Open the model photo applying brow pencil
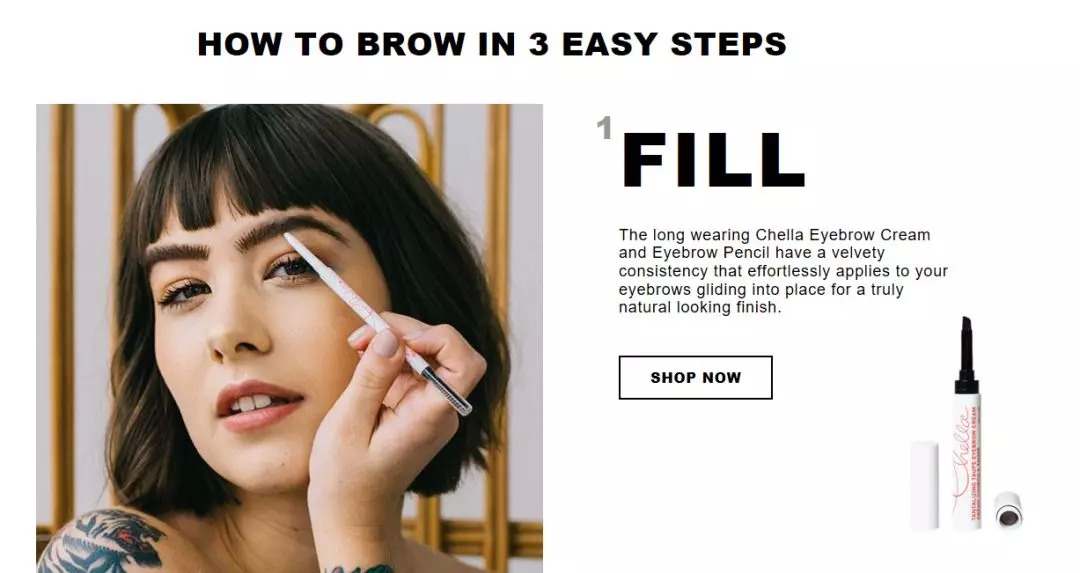Viewport: 1080px width, 573px height. click(x=289, y=338)
